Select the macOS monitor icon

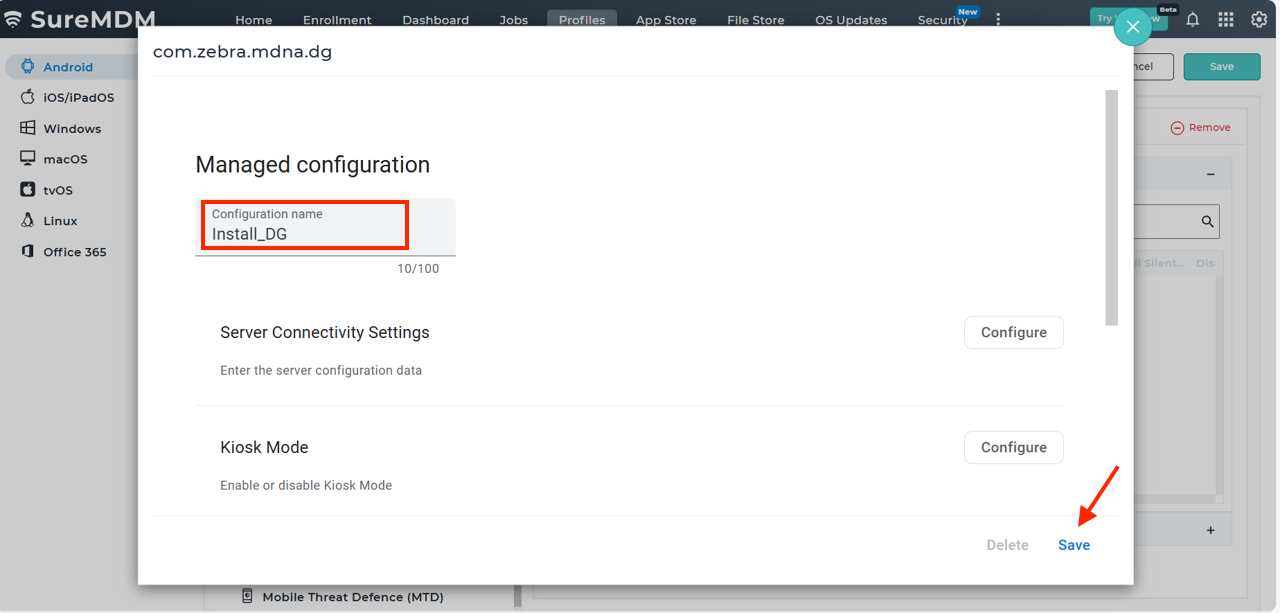27,159
